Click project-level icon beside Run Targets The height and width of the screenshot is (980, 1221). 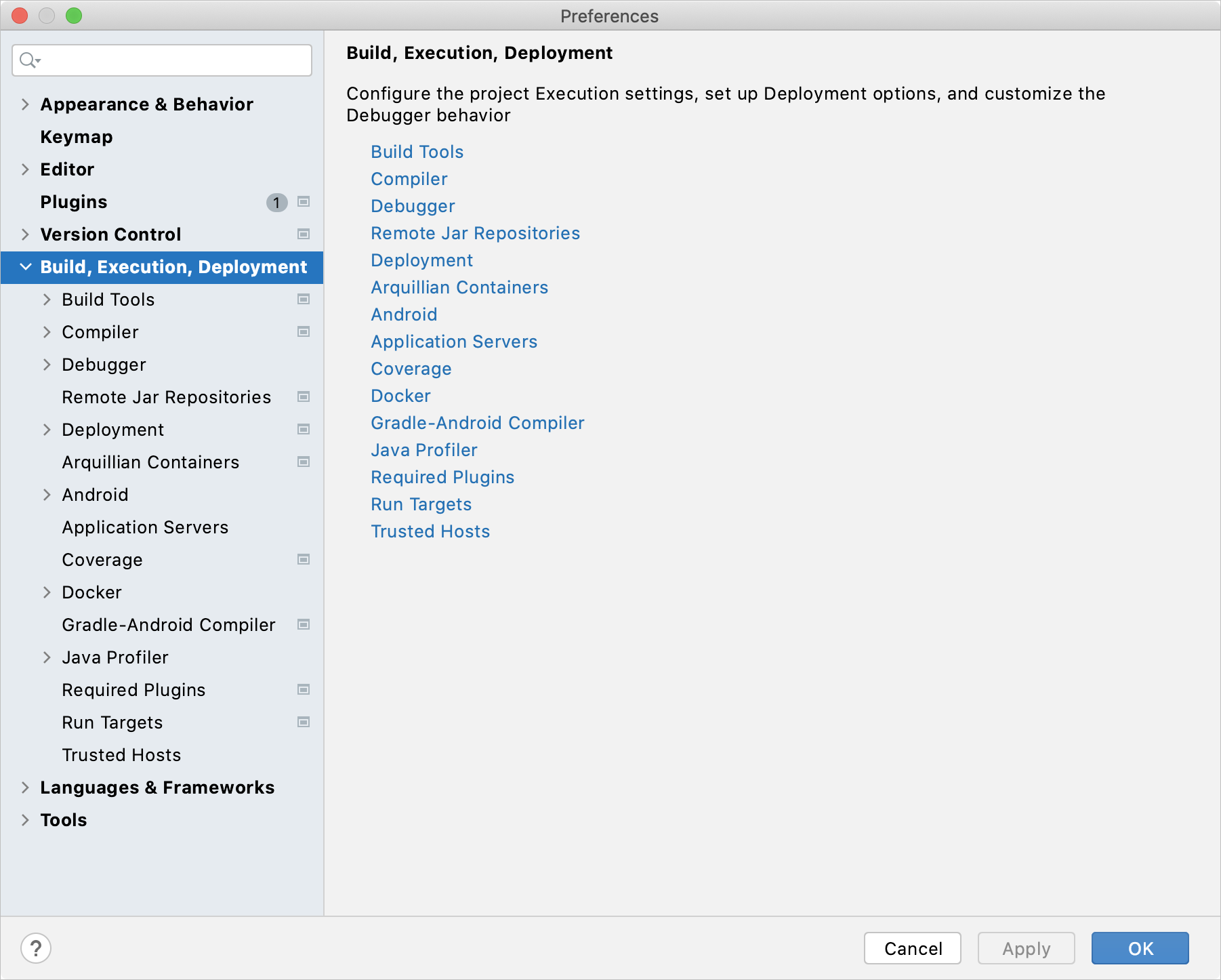coord(304,722)
